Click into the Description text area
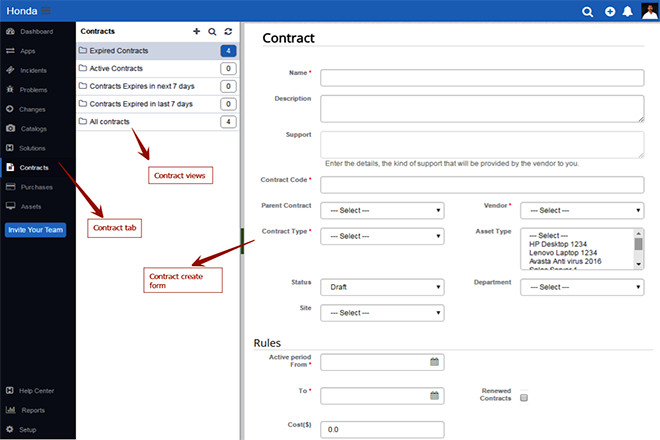The width and height of the screenshot is (660, 440). coord(482,109)
